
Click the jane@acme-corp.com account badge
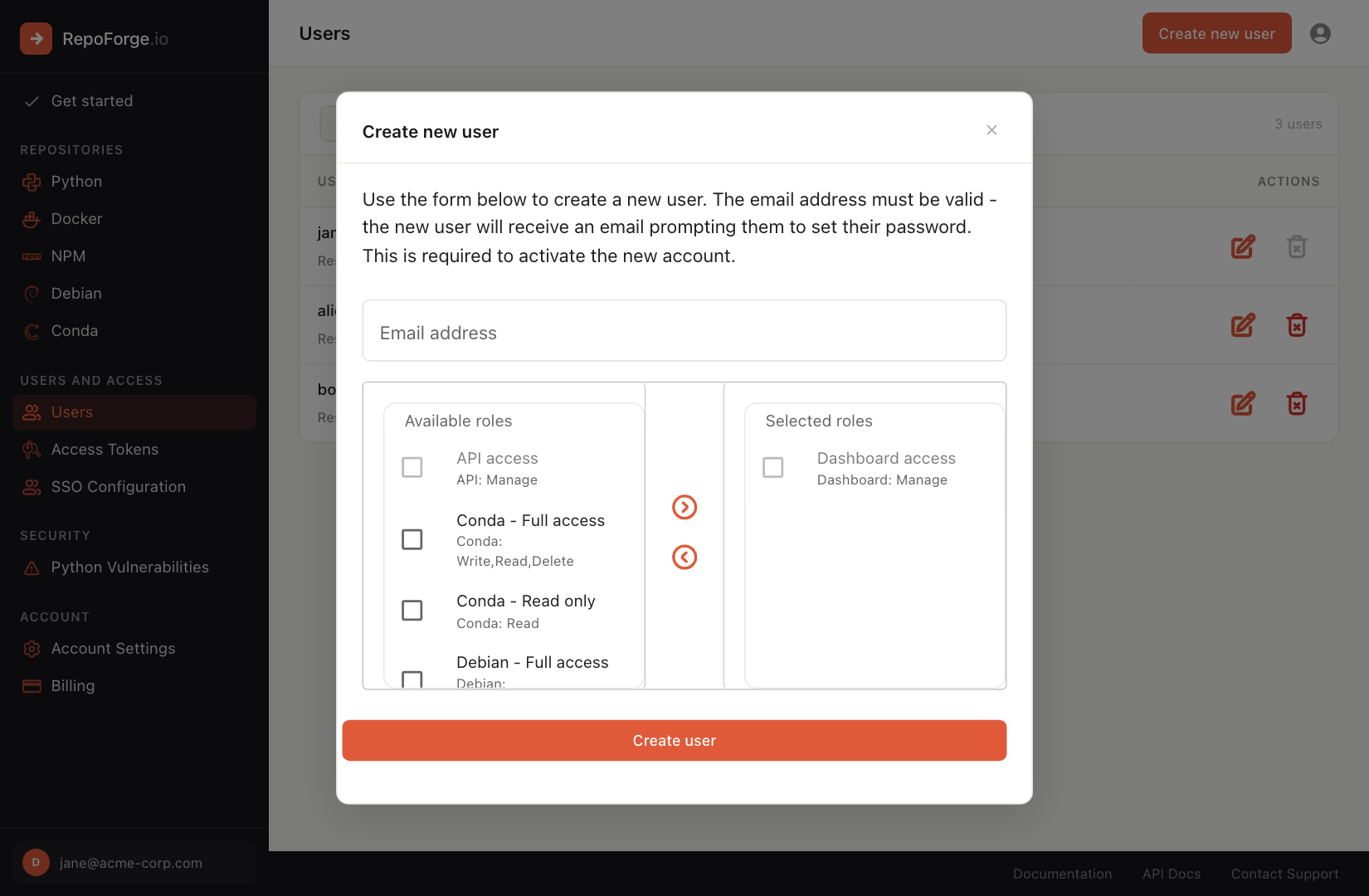134,863
